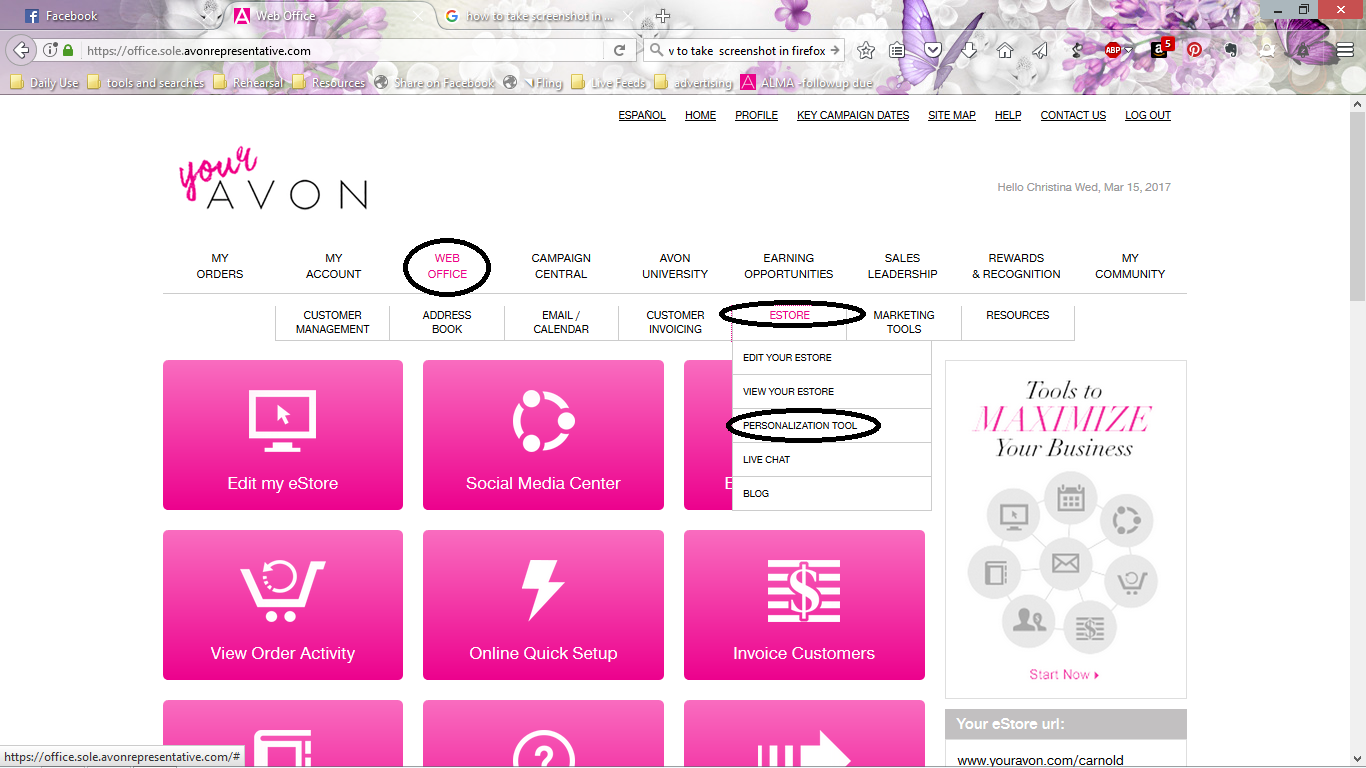Image resolution: width=1366 pixels, height=768 pixels.
Task: Open the downloads arrow icon
Action: [969, 50]
